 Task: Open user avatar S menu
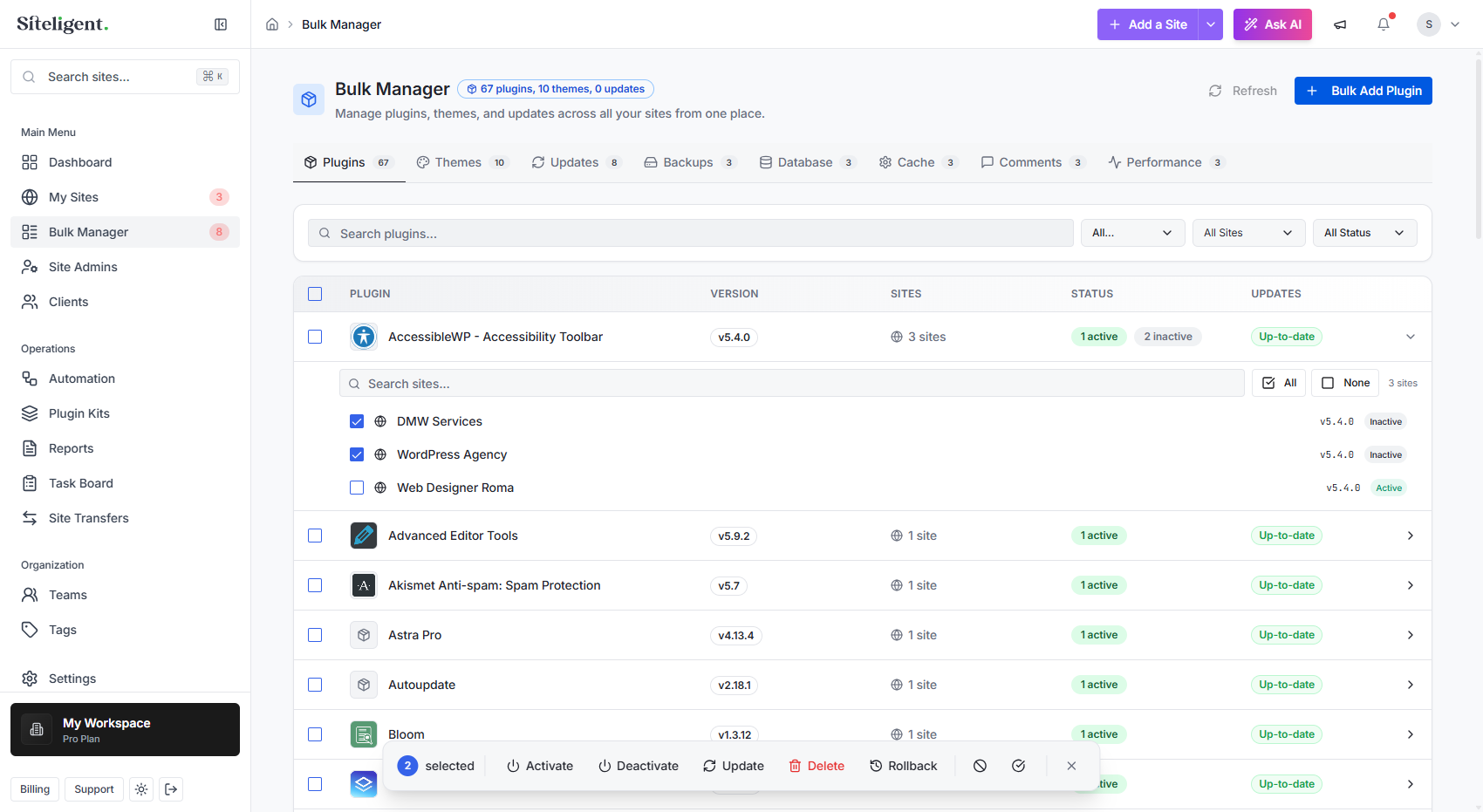(1428, 24)
